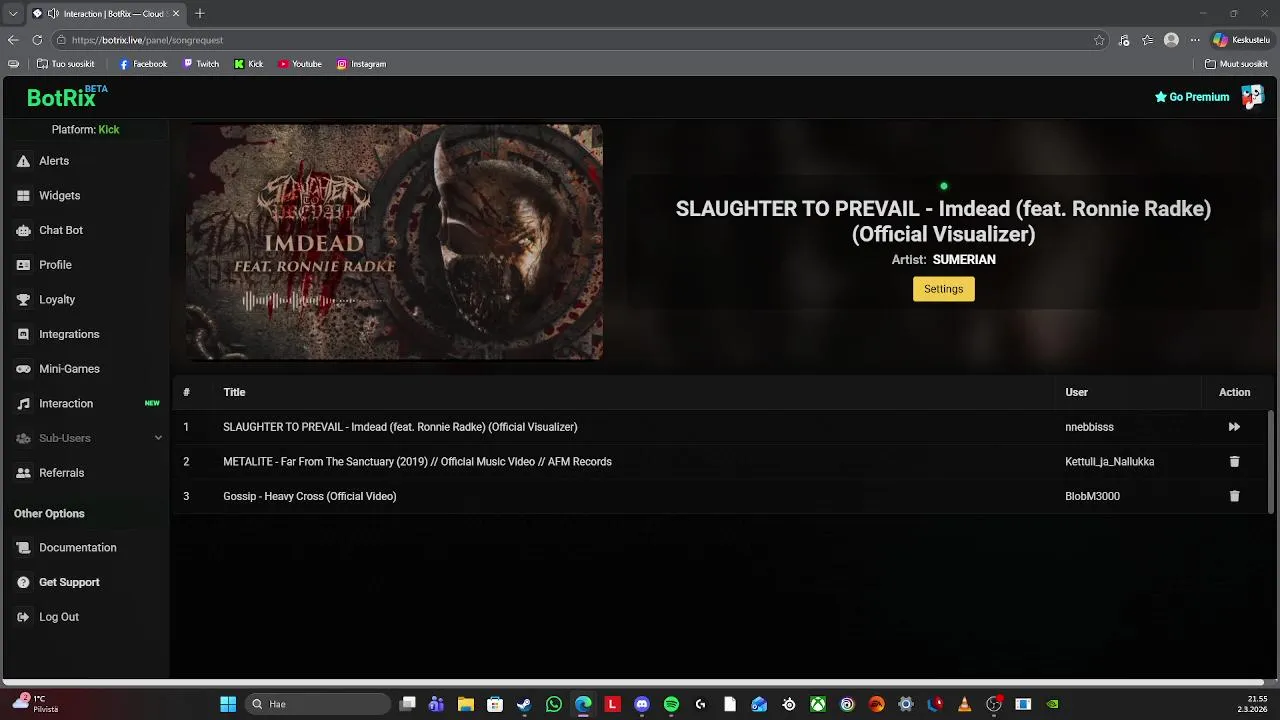Click the Documentation icon
1280x720 pixels.
point(23,548)
